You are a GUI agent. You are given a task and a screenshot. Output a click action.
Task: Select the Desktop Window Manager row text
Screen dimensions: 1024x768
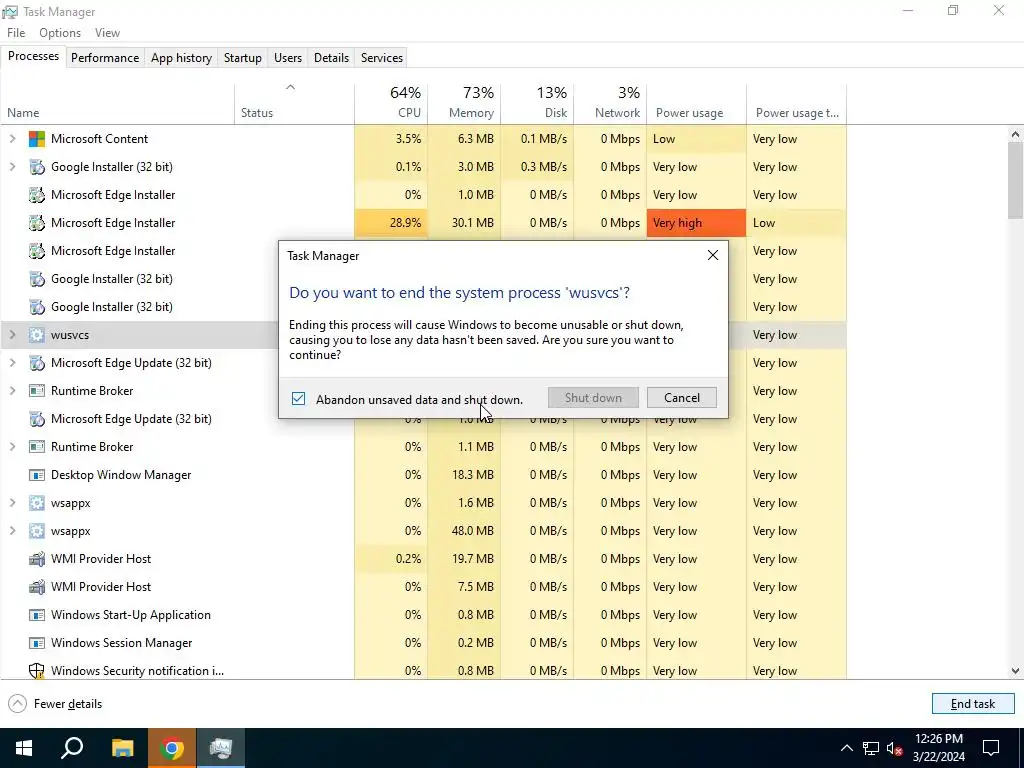click(x=121, y=475)
